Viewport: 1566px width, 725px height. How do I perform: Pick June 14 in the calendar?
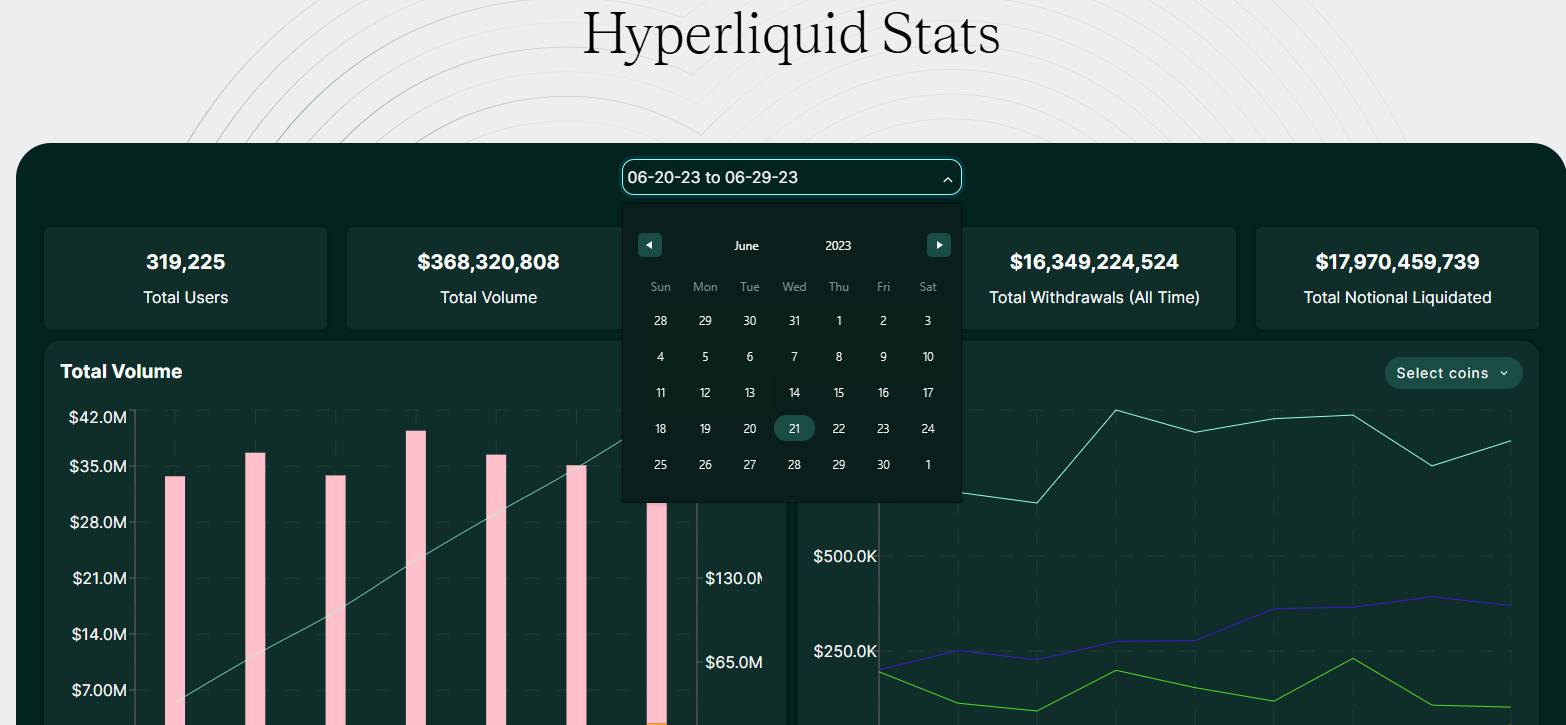click(794, 392)
